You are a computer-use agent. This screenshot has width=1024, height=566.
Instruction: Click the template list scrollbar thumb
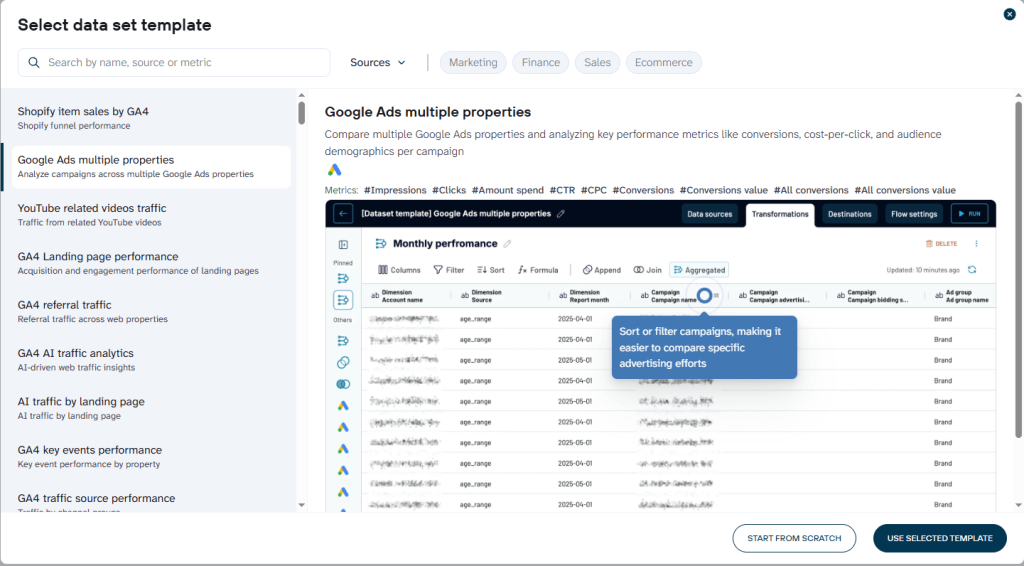[x=301, y=112]
